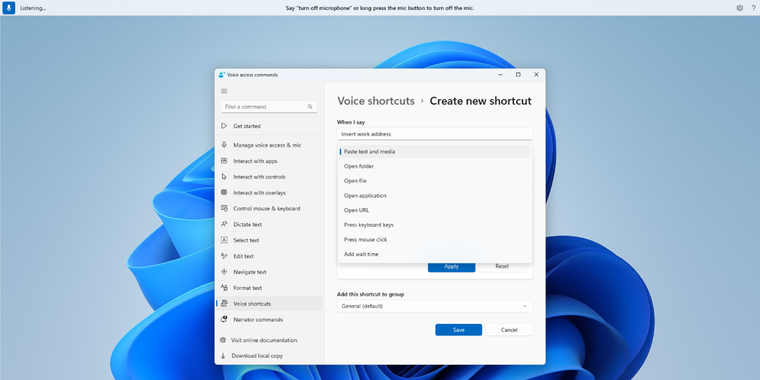This screenshot has width=760, height=380.
Task: Click the Format text icon
Action: point(224,288)
